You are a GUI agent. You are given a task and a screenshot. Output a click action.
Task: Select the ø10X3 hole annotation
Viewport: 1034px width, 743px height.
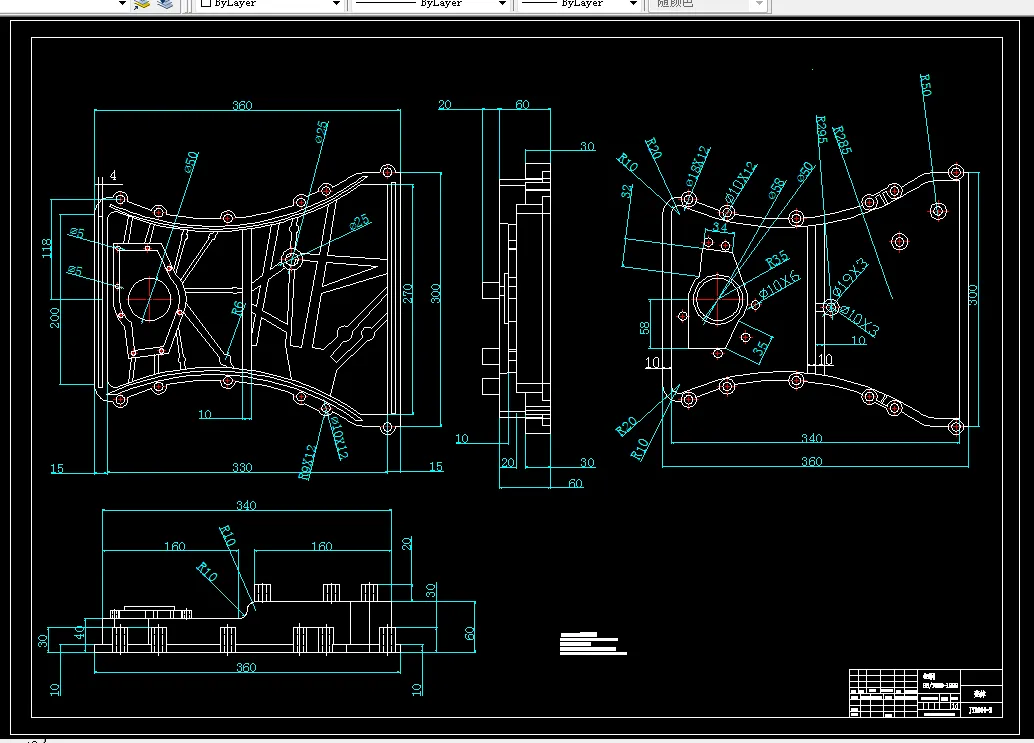pos(860,322)
